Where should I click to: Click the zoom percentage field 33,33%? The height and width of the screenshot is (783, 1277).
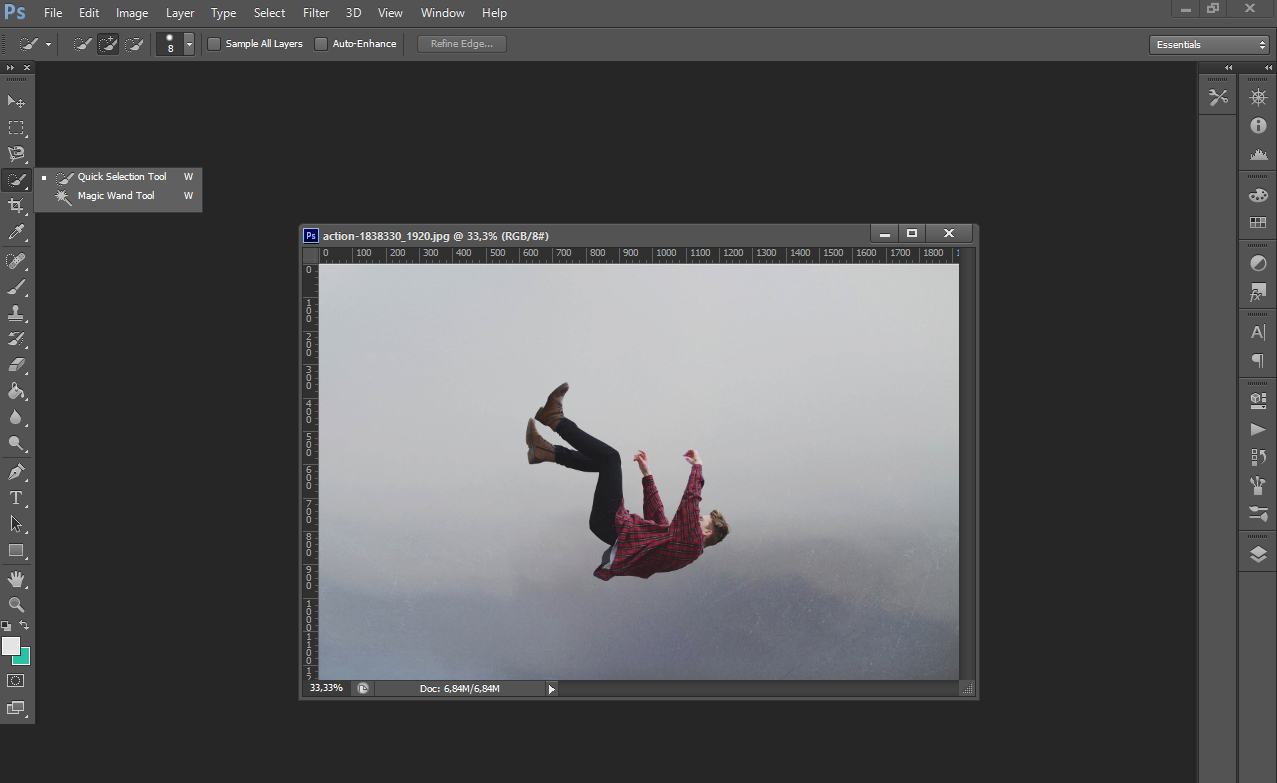coord(326,689)
